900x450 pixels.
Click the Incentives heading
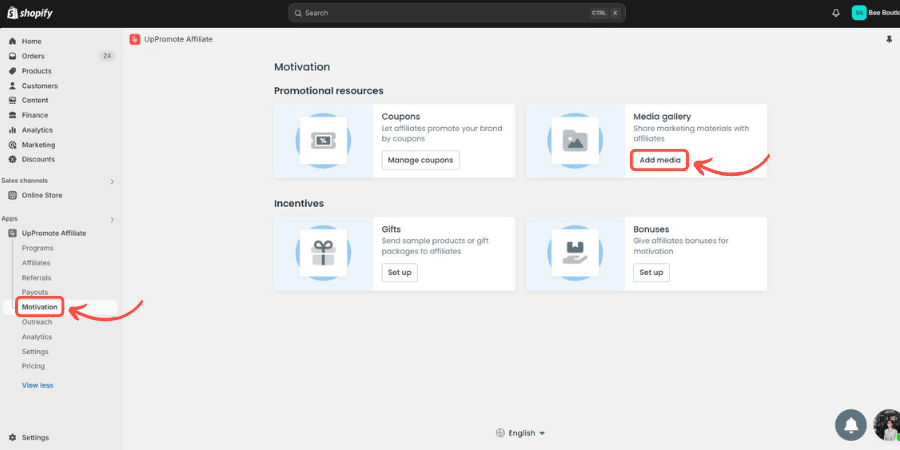click(x=298, y=203)
